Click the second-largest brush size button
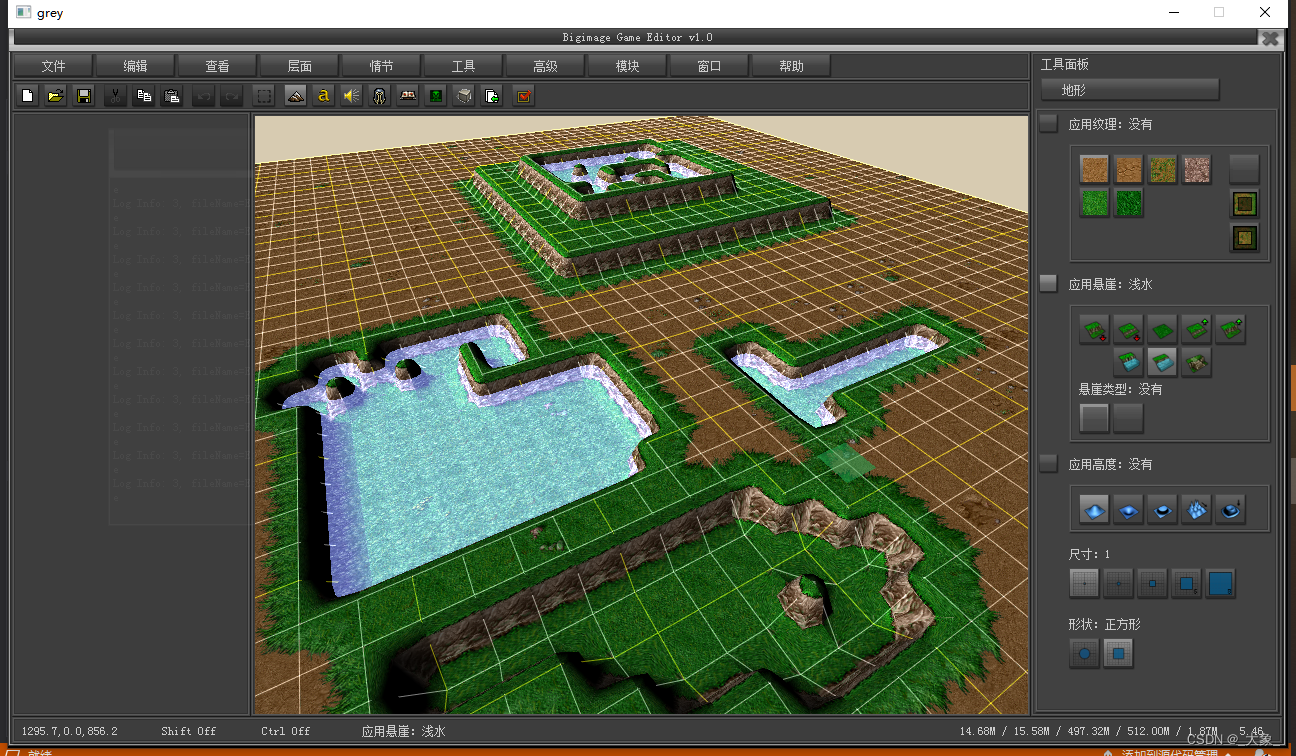 pyautogui.click(x=1186, y=583)
